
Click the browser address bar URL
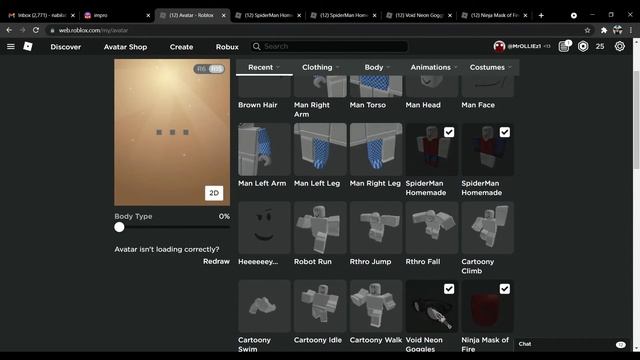pos(93,30)
